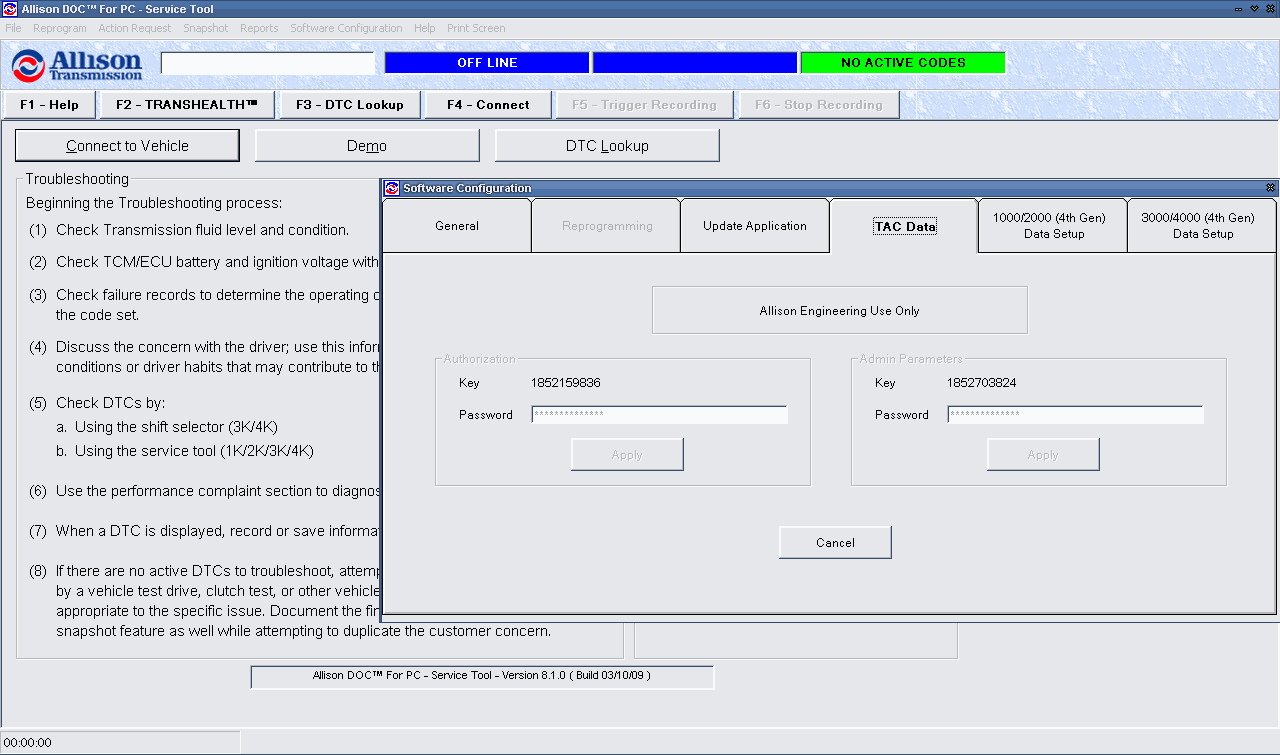
Task: Select the Reprogramming tab
Action: 607,226
